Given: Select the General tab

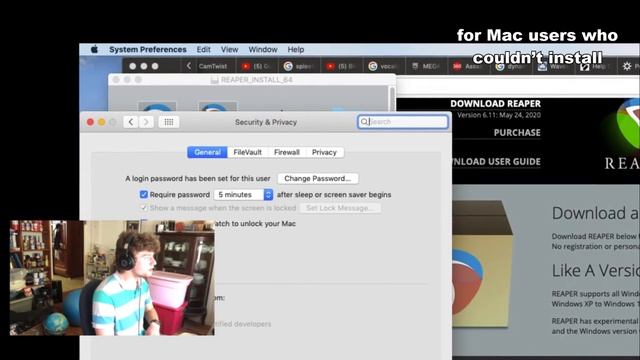Looking at the screenshot, I should 207,152.
